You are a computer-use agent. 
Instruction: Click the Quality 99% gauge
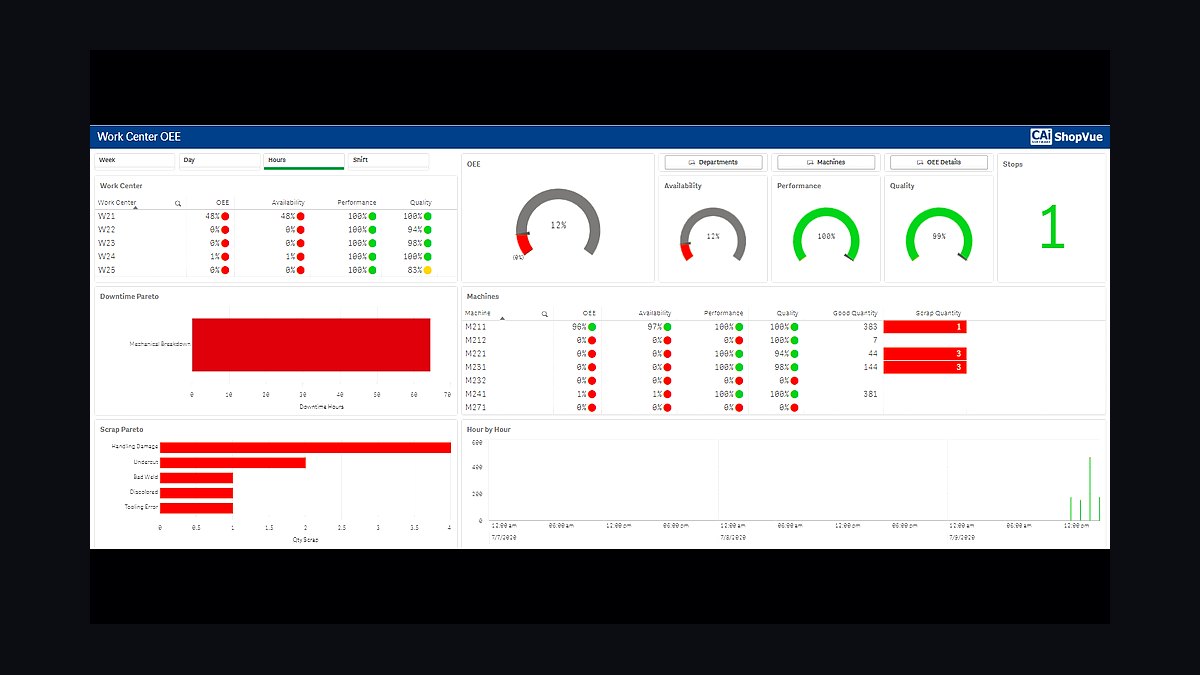939,236
